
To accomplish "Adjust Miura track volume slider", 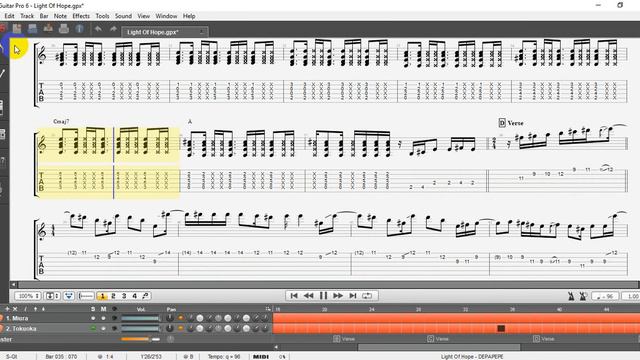I will click(x=140, y=318).
